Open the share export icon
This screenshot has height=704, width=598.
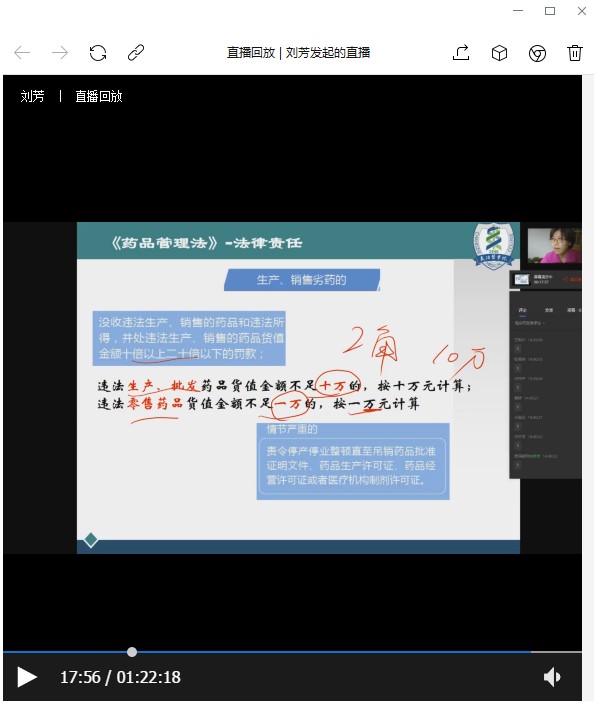461,53
